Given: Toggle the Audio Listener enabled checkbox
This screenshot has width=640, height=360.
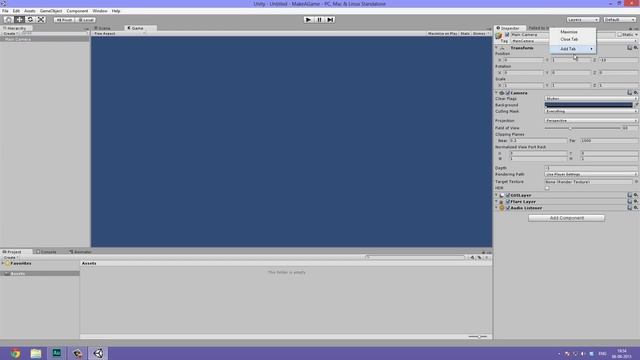Looking at the screenshot, I should tap(508, 208).
